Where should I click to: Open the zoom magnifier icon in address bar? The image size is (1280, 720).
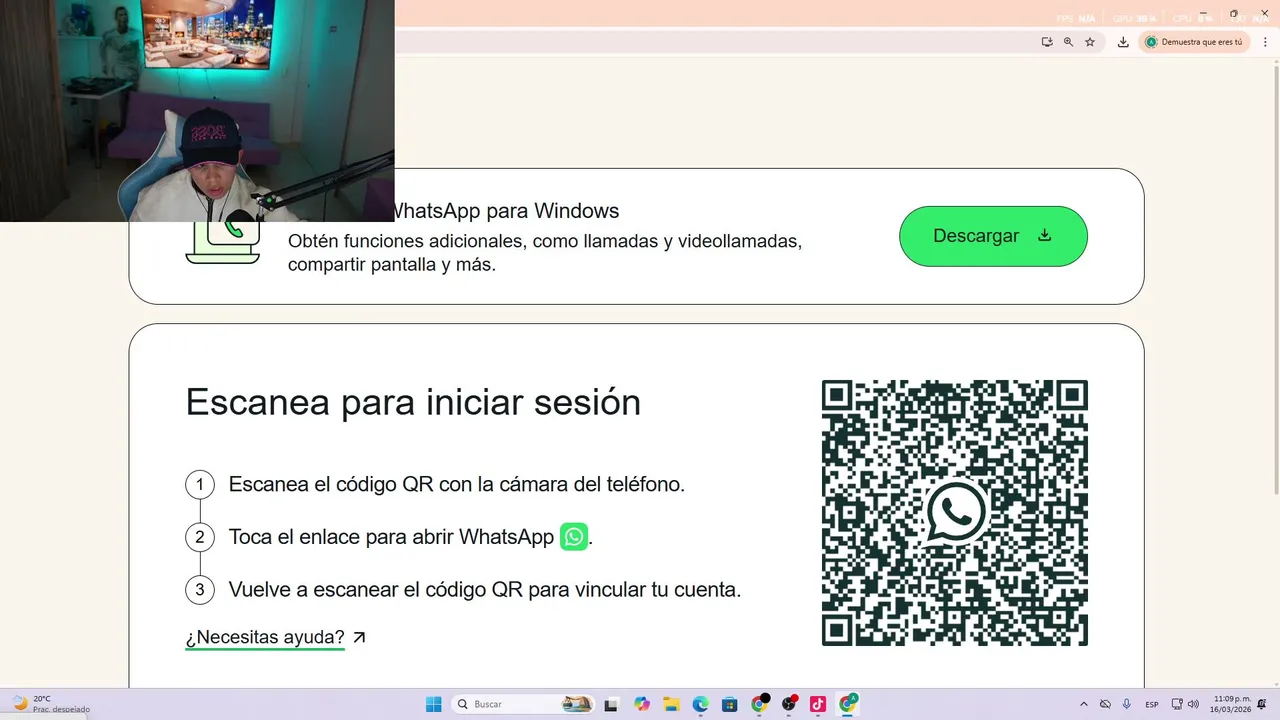click(1068, 42)
